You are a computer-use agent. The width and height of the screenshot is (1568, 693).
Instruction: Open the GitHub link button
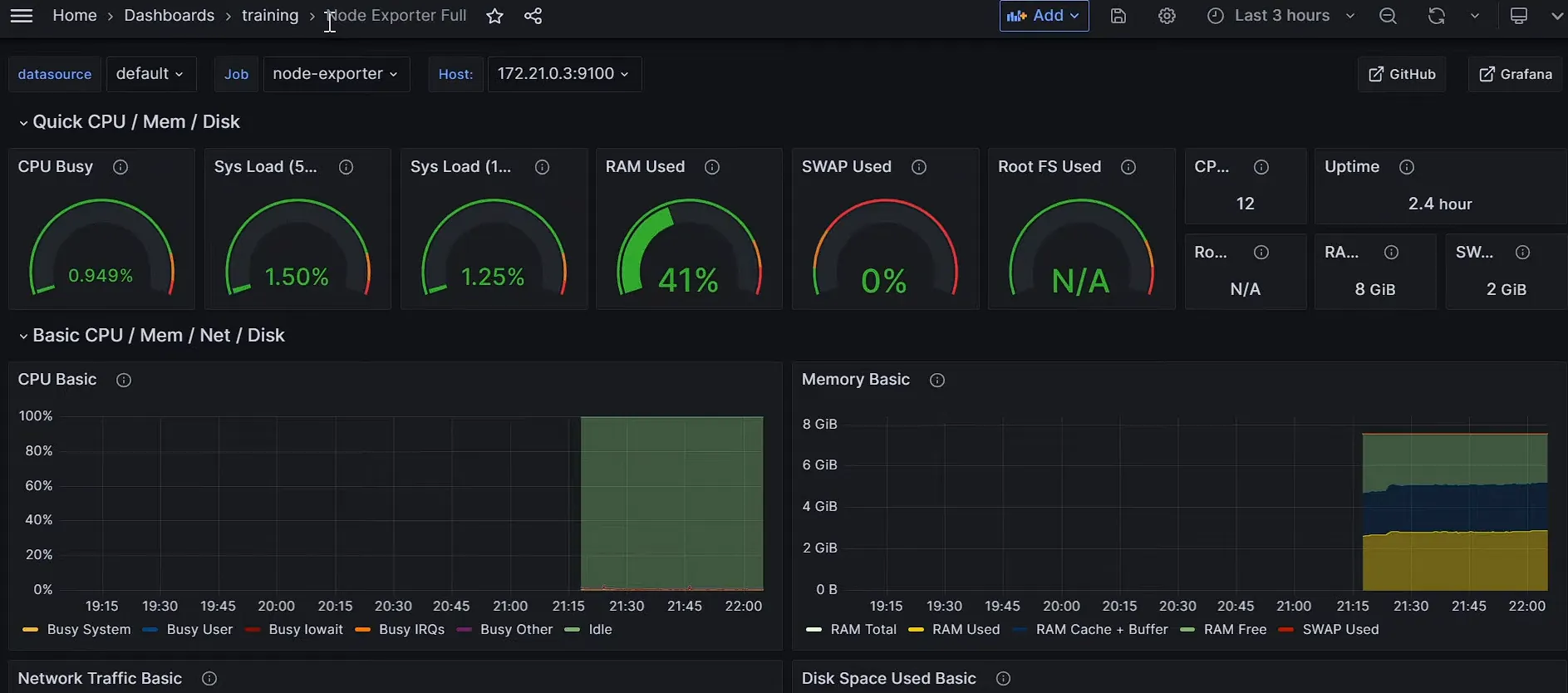pos(1402,74)
